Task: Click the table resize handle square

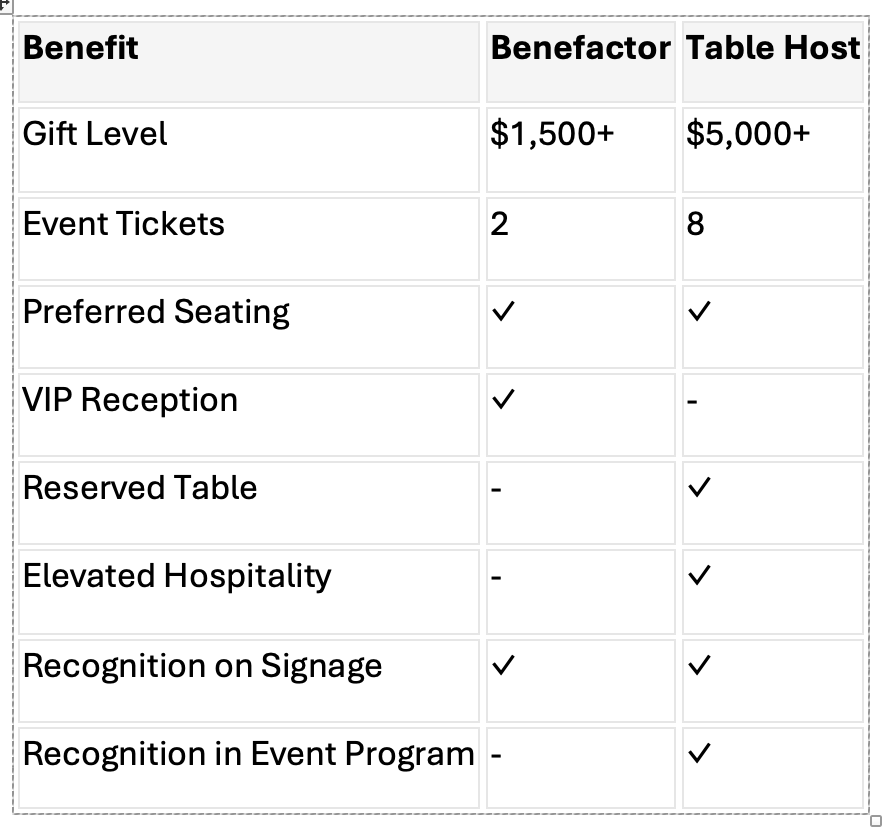Action: click(875, 821)
